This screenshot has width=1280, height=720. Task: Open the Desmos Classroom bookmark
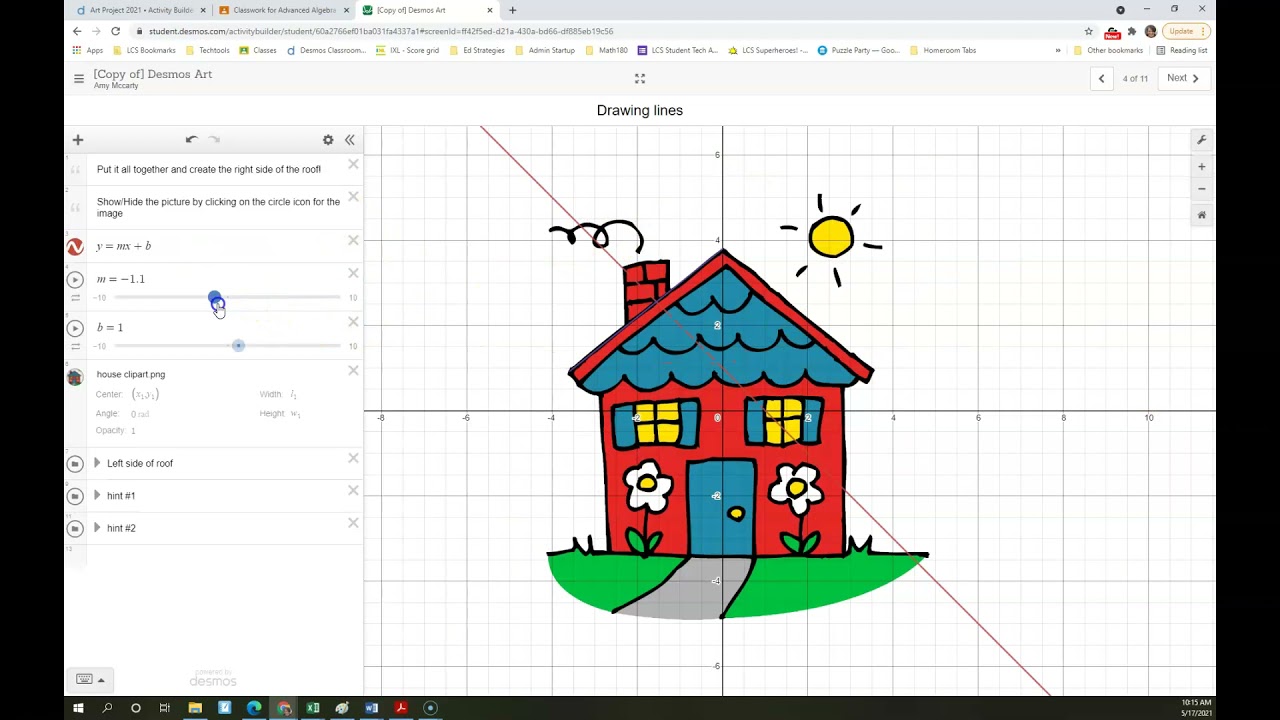326,50
